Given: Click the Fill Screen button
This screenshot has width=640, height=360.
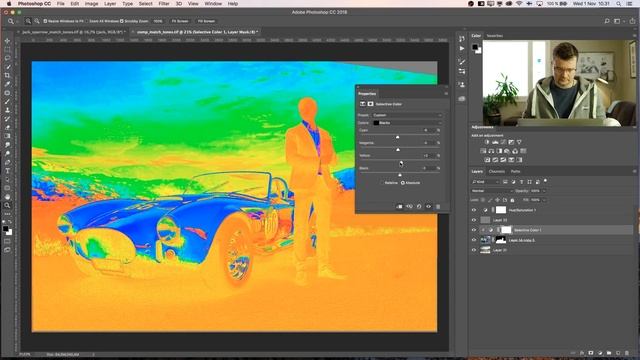Looking at the screenshot, I should [x=206, y=21].
